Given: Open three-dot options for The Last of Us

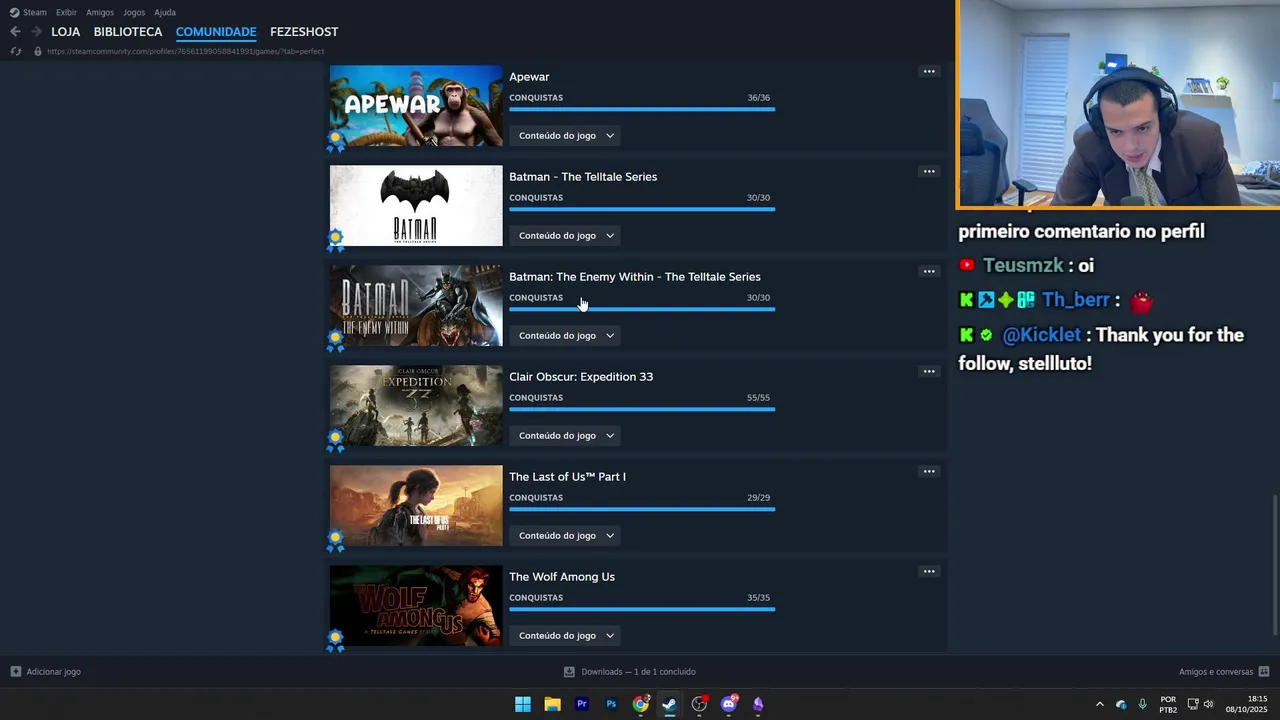Looking at the screenshot, I should 929,471.
